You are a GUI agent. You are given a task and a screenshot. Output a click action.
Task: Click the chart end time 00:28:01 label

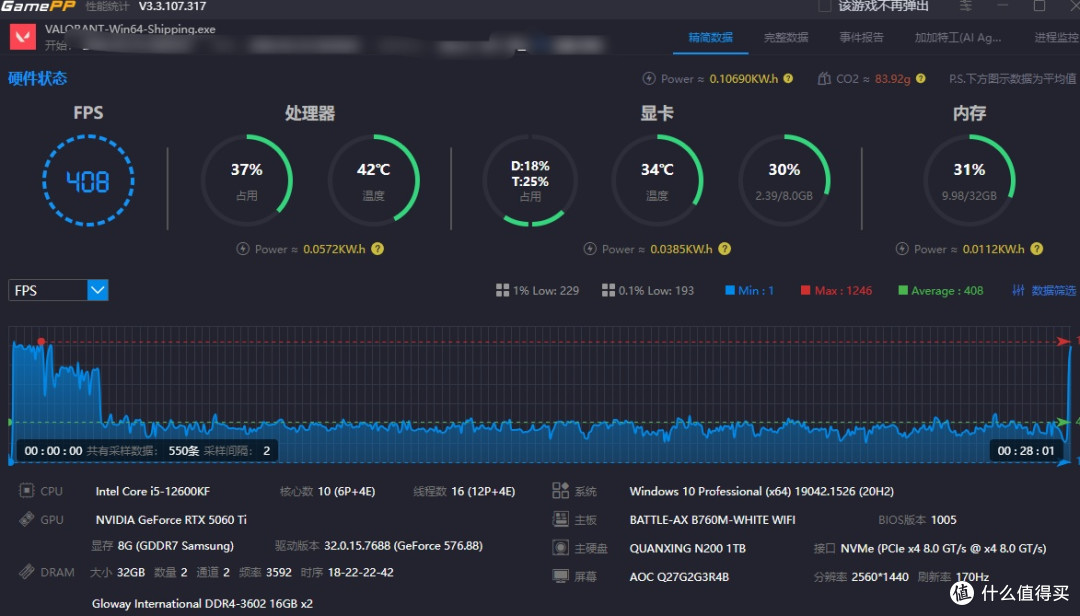(1026, 451)
